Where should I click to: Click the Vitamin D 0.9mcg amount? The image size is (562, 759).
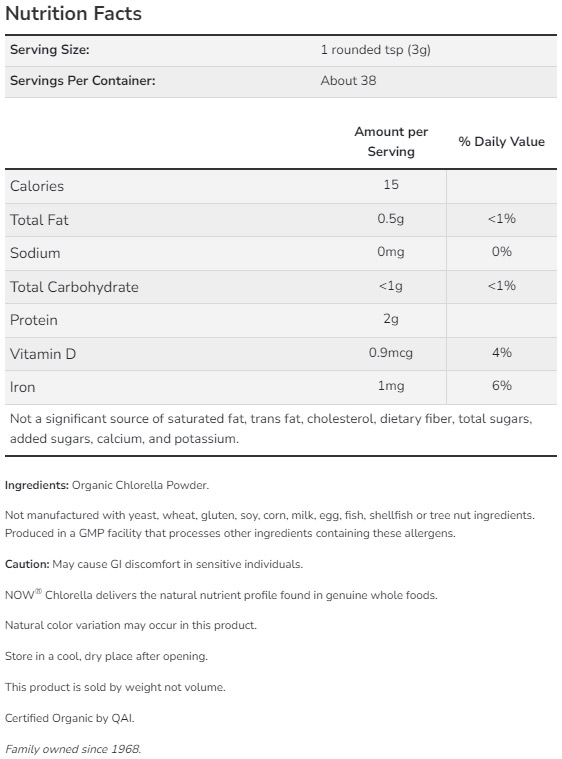(x=391, y=352)
